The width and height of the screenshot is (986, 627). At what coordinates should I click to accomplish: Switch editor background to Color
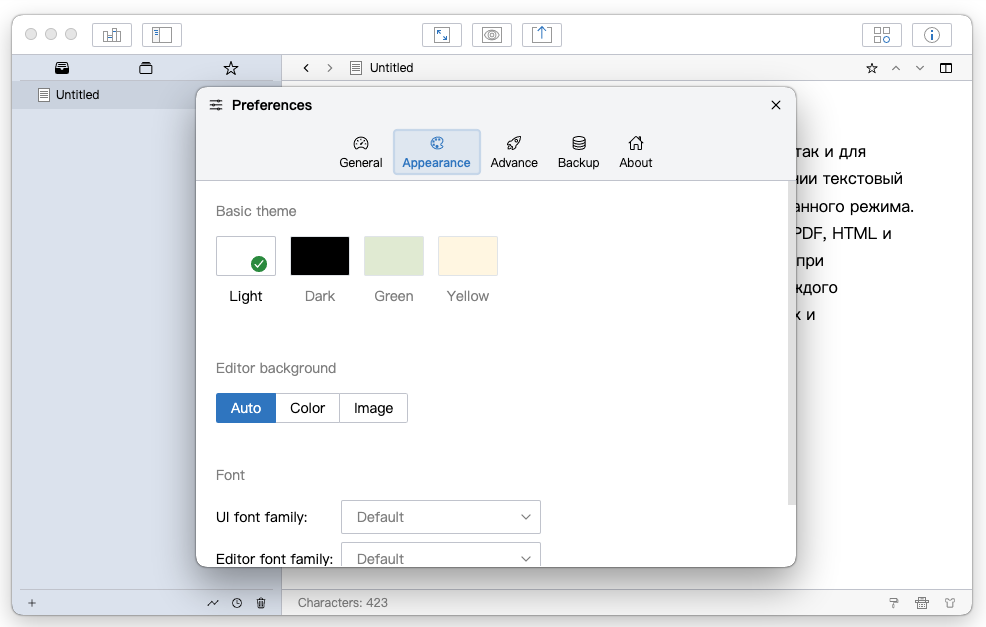pos(307,408)
